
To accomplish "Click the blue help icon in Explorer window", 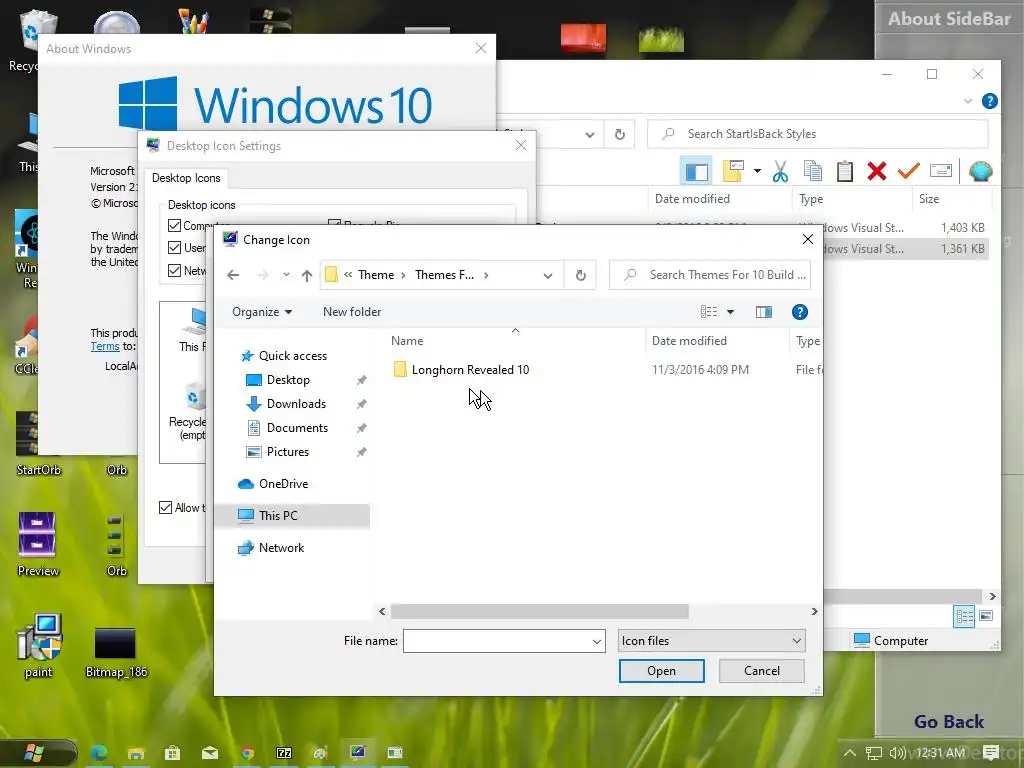I will [989, 101].
